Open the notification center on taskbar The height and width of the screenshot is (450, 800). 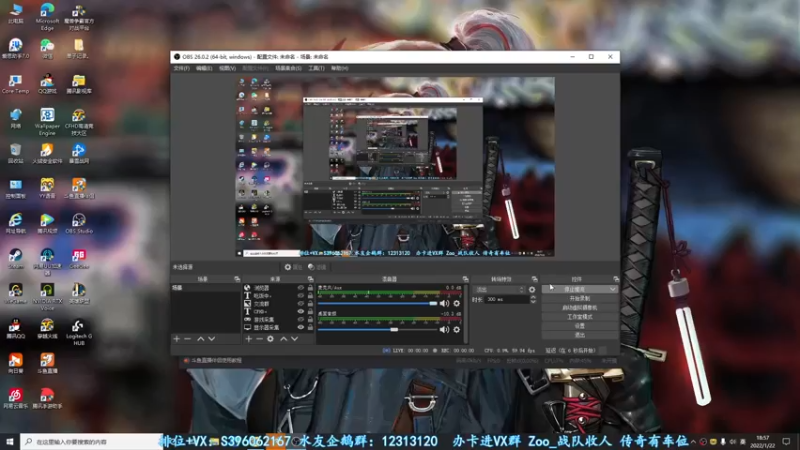786,441
